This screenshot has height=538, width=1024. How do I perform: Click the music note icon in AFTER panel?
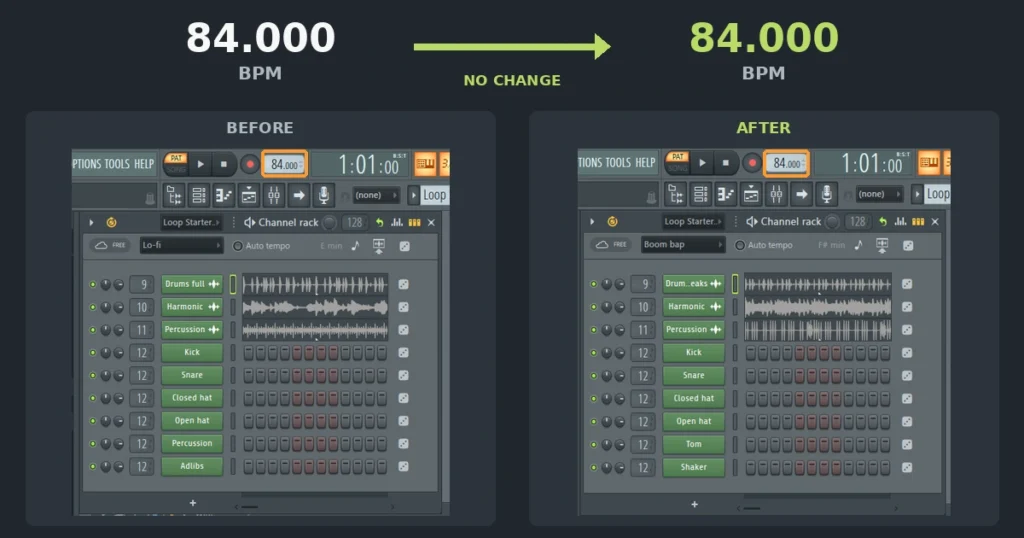(858, 245)
